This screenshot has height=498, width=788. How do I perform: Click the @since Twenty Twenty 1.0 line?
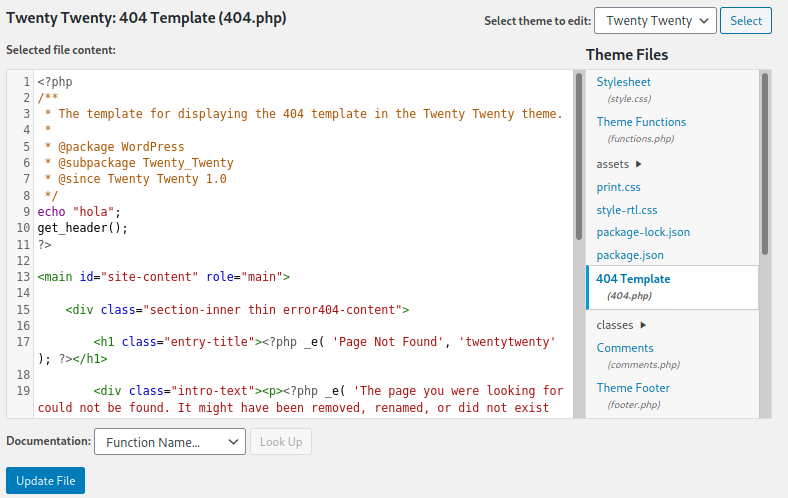(x=135, y=179)
